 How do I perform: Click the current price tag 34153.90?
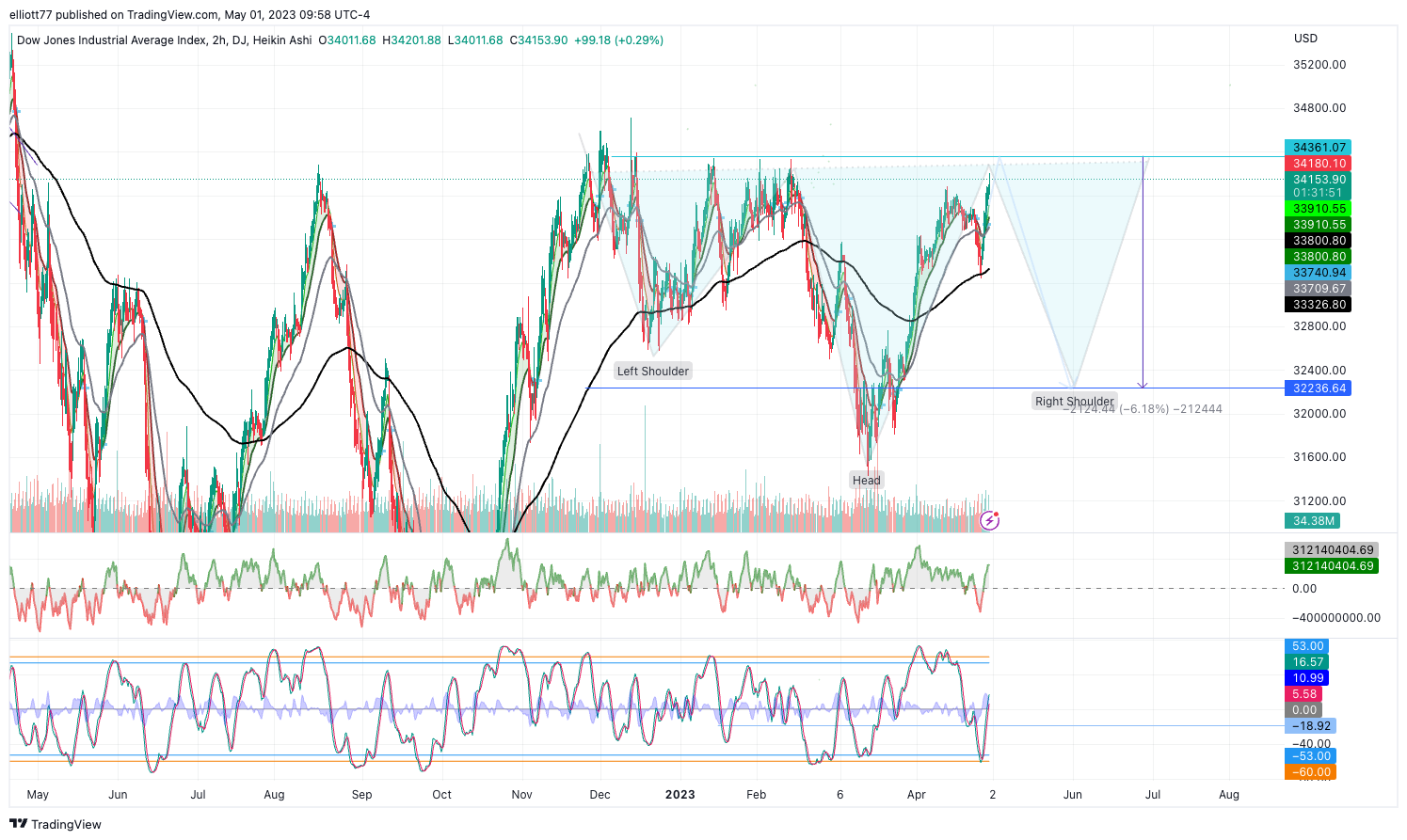[1318, 179]
